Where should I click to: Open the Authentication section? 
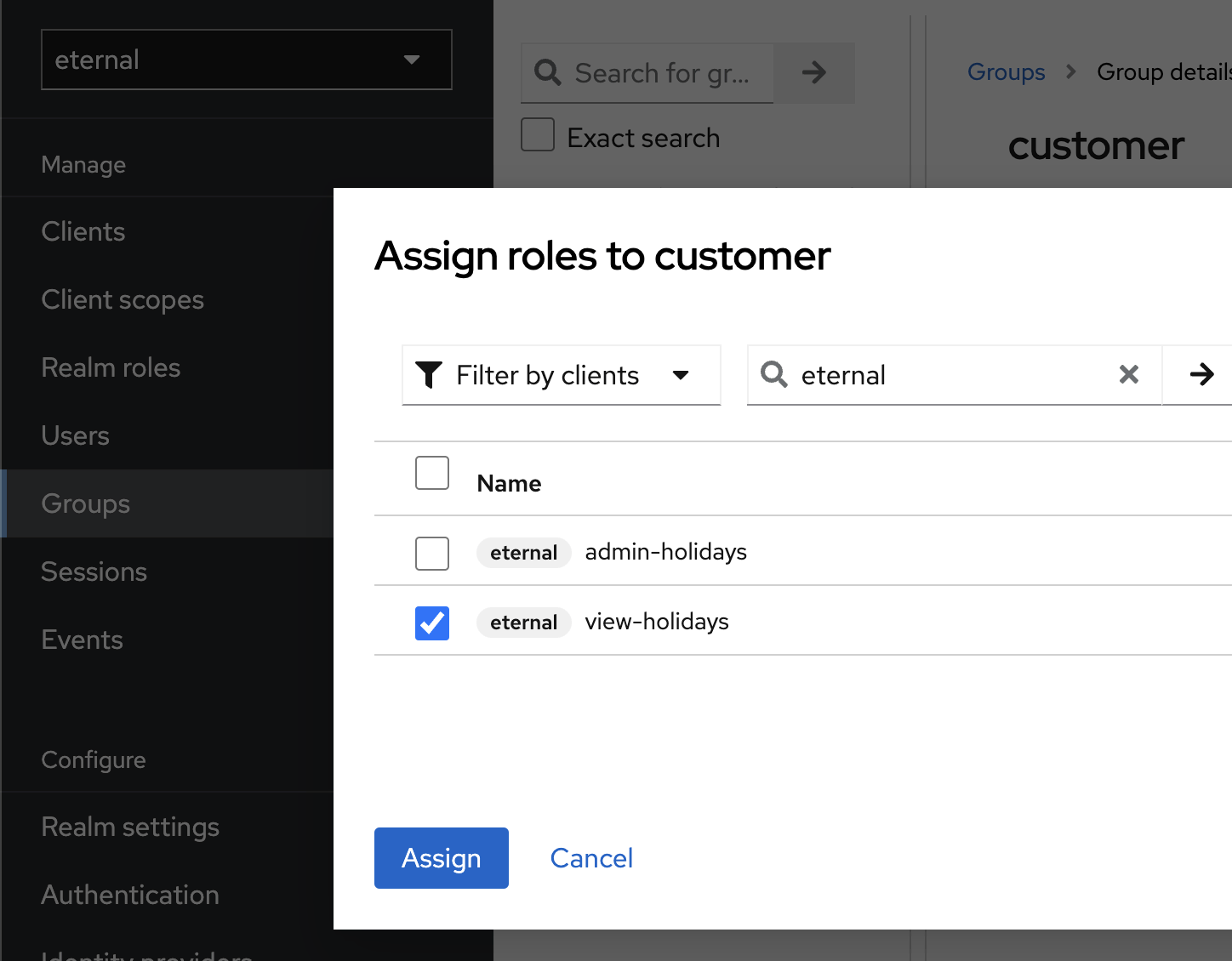pyautogui.click(x=129, y=894)
